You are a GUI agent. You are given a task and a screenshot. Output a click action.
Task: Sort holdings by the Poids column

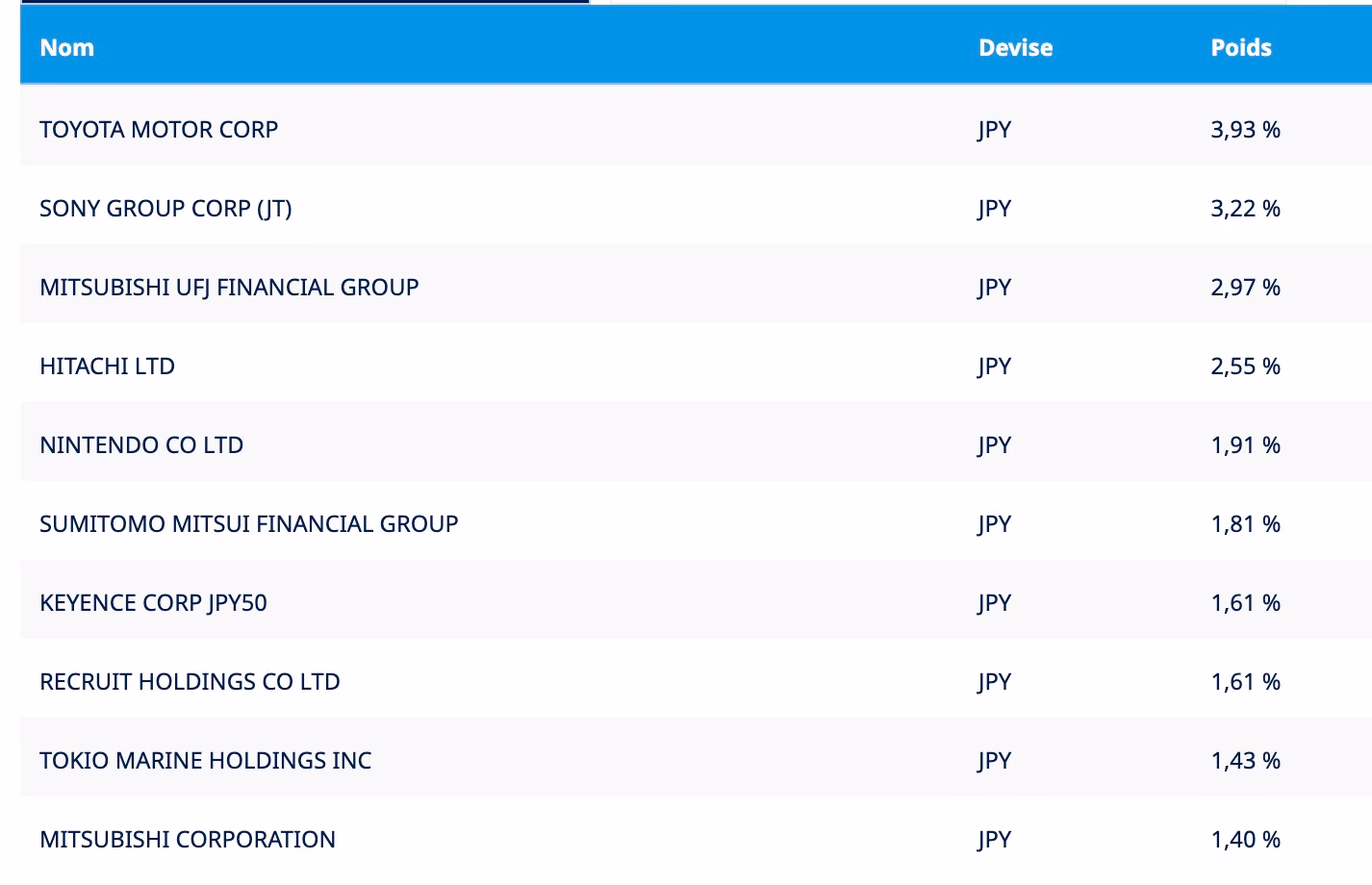(x=1241, y=47)
